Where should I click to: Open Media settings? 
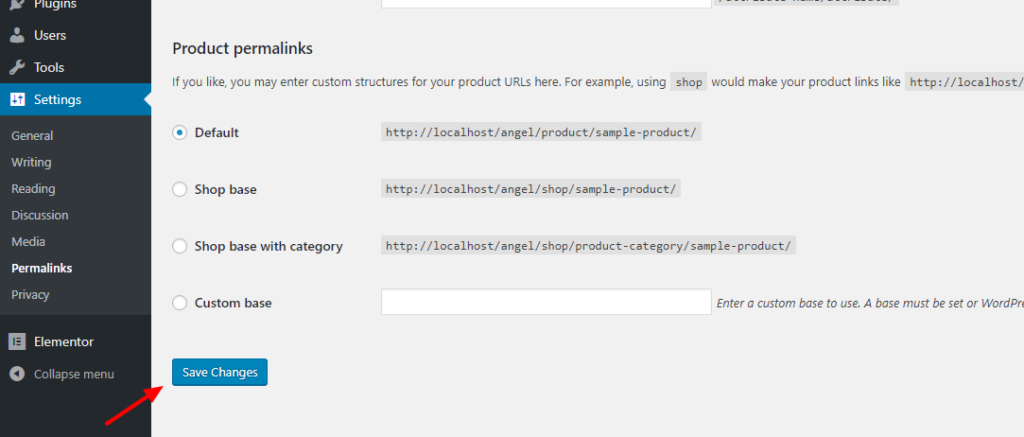[x=28, y=242]
